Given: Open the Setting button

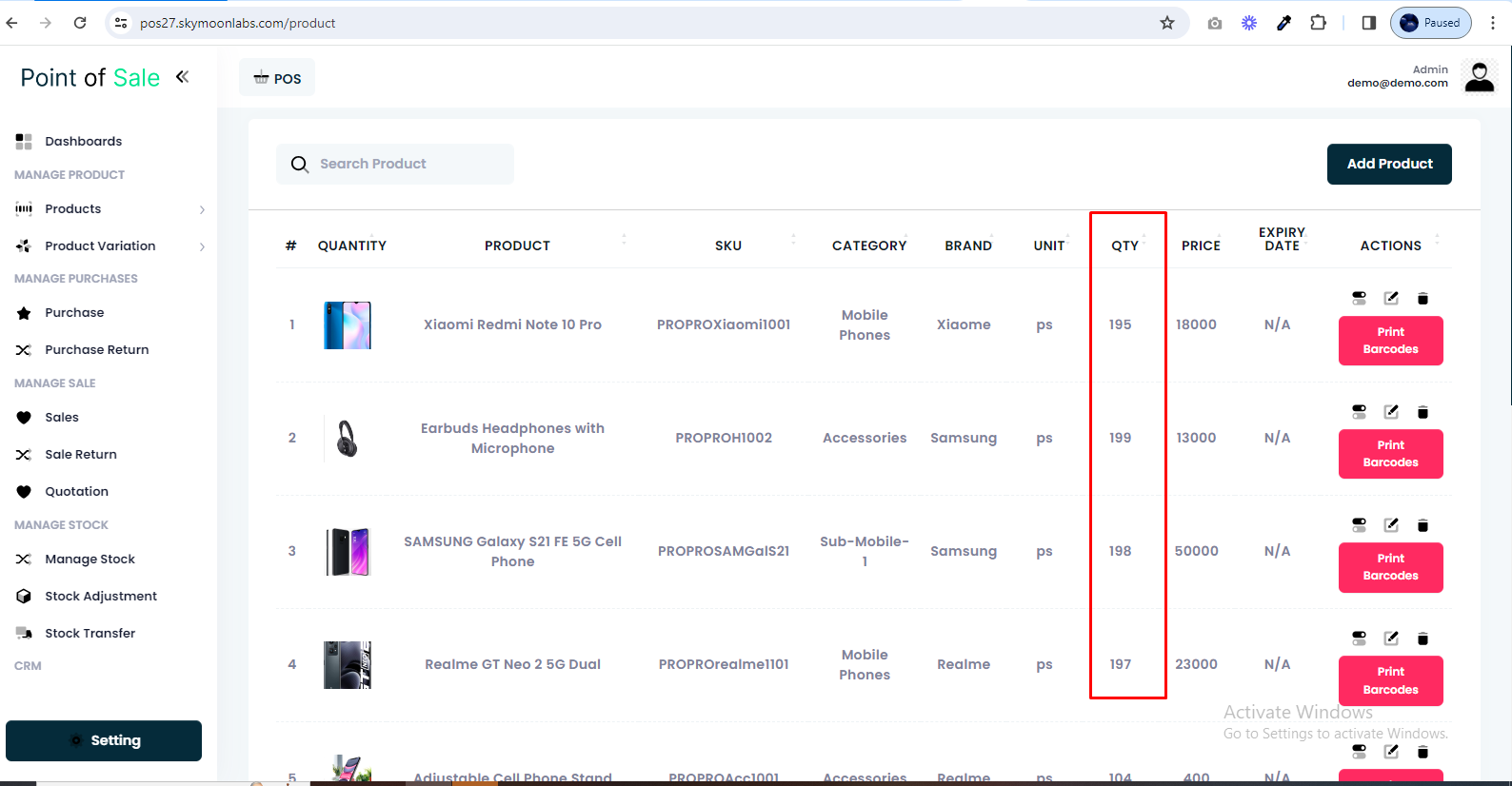Looking at the screenshot, I should click(104, 740).
